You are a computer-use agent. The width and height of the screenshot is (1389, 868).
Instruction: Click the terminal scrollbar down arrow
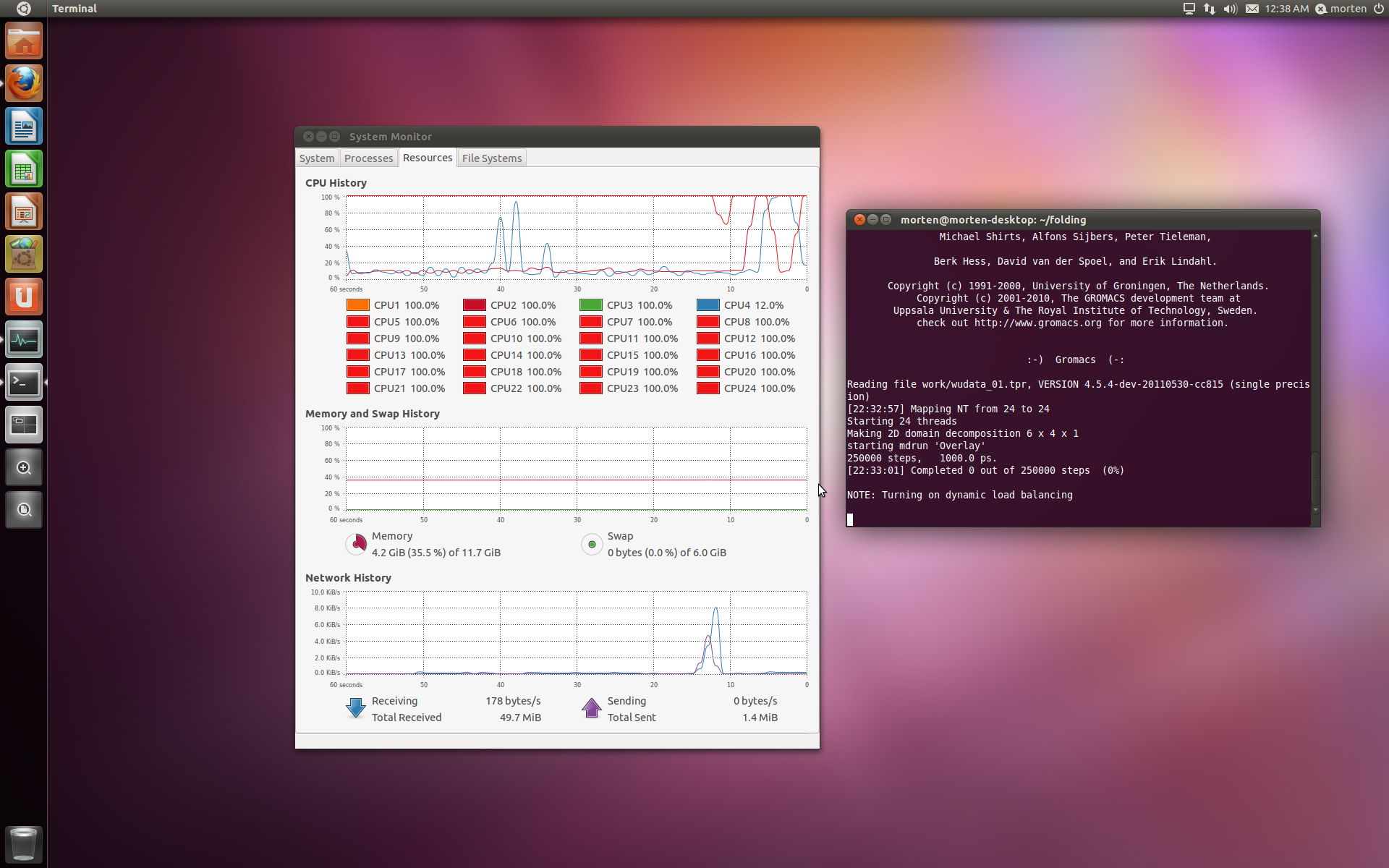1315,510
